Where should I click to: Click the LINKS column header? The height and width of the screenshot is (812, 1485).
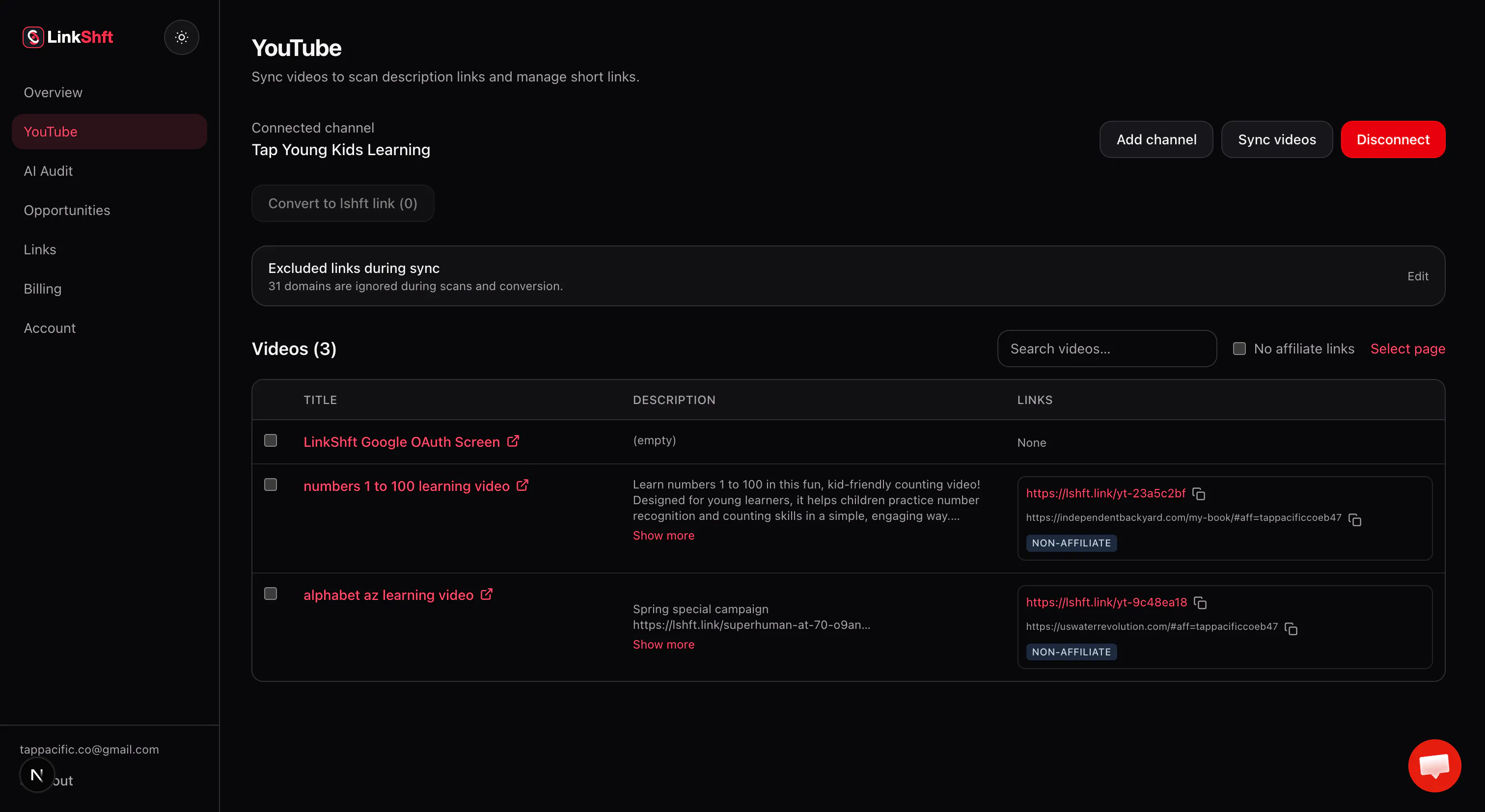(x=1035, y=400)
